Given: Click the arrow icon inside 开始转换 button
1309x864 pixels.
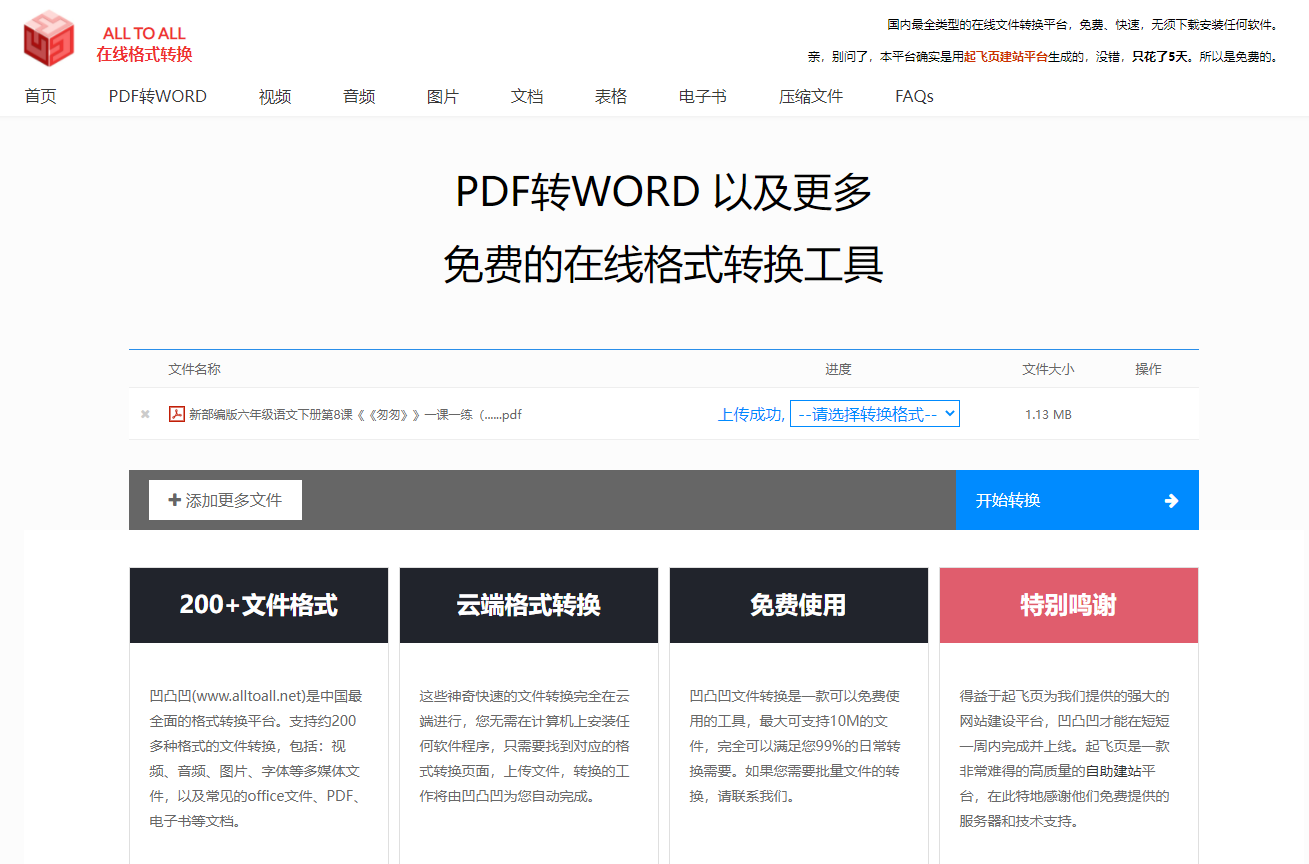Looking at the screenshot, I should [x=1171, y=500].
